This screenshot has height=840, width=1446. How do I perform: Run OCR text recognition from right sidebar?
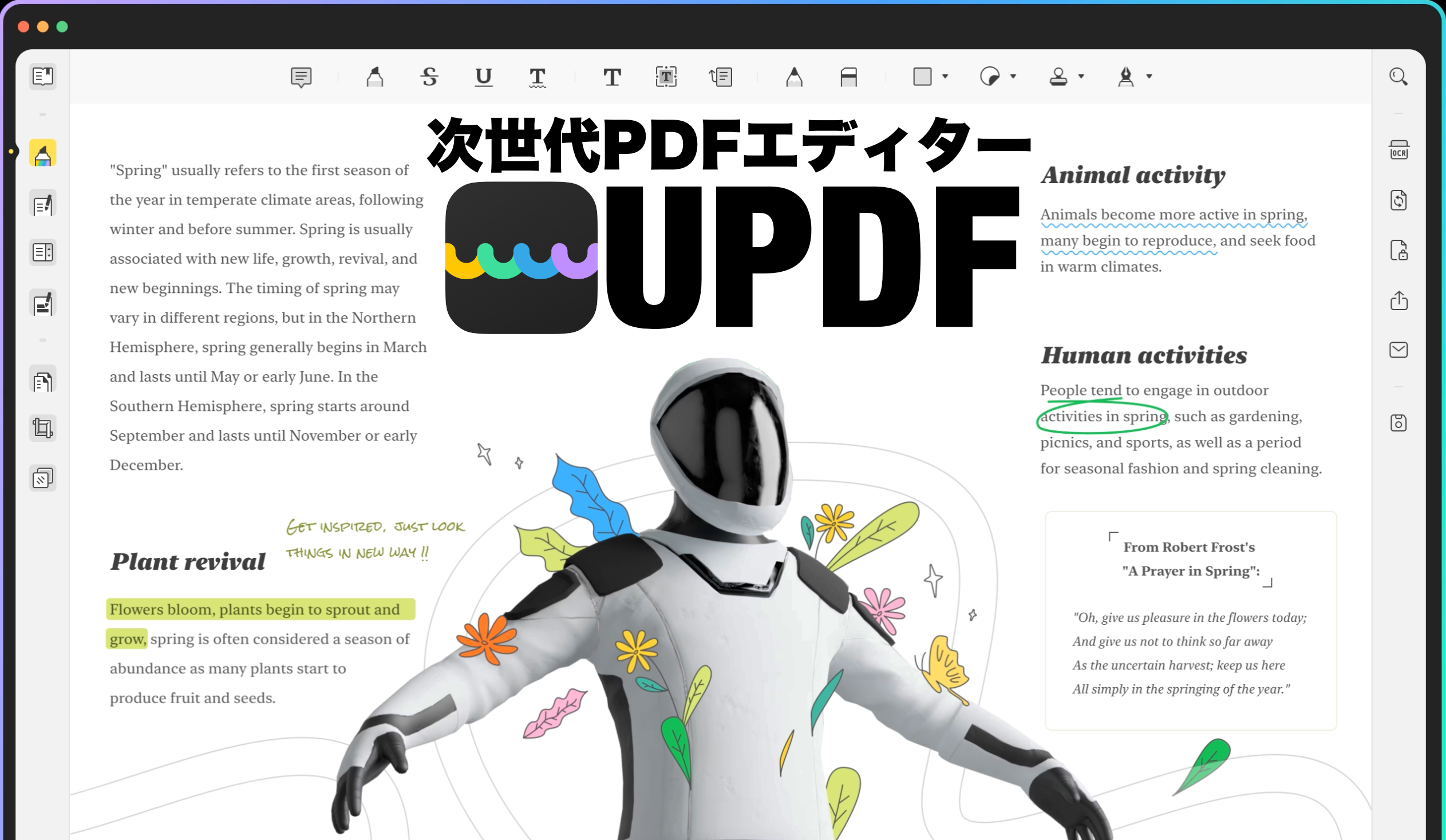(1399, 150)
